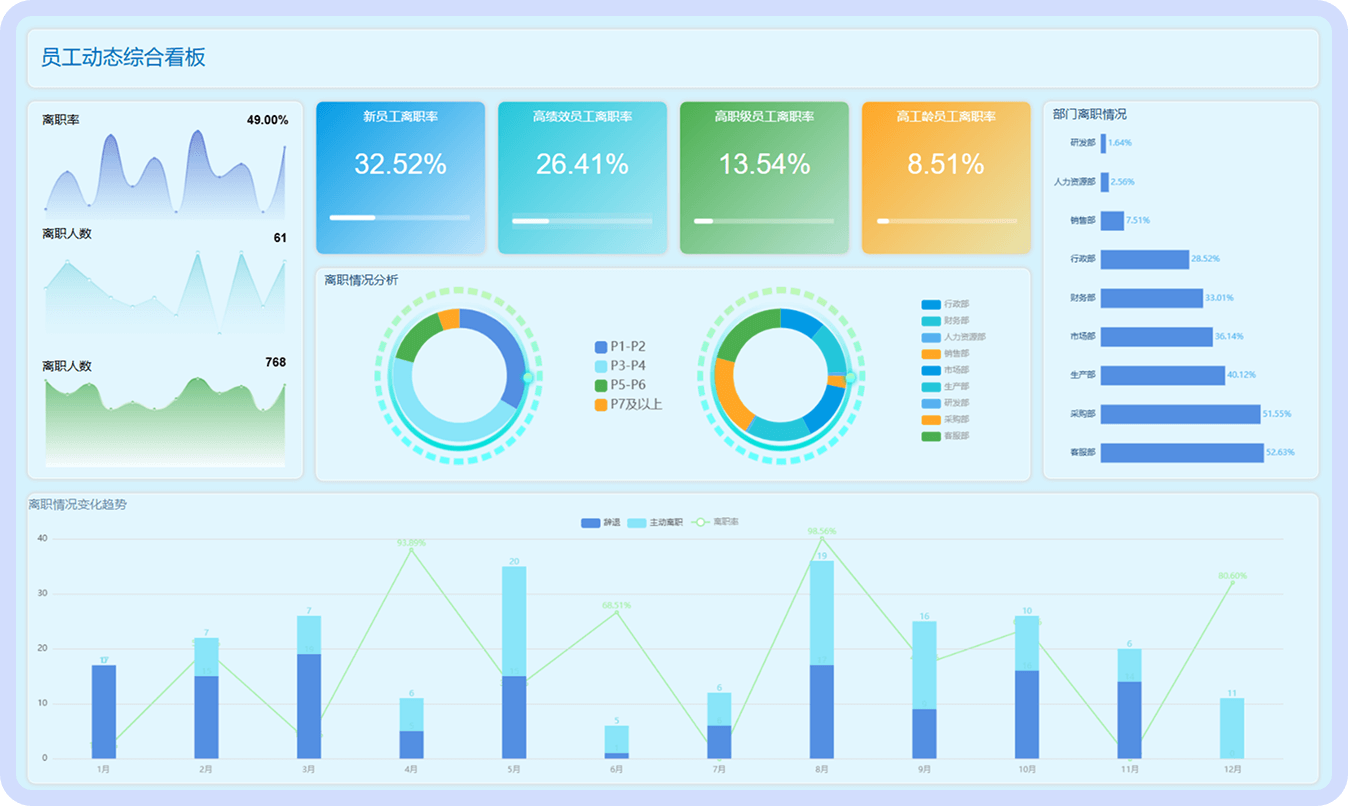This screenshot has width=1348, height=806.
Task: Click the 93.89% data point for 4月
Action: 411,550
